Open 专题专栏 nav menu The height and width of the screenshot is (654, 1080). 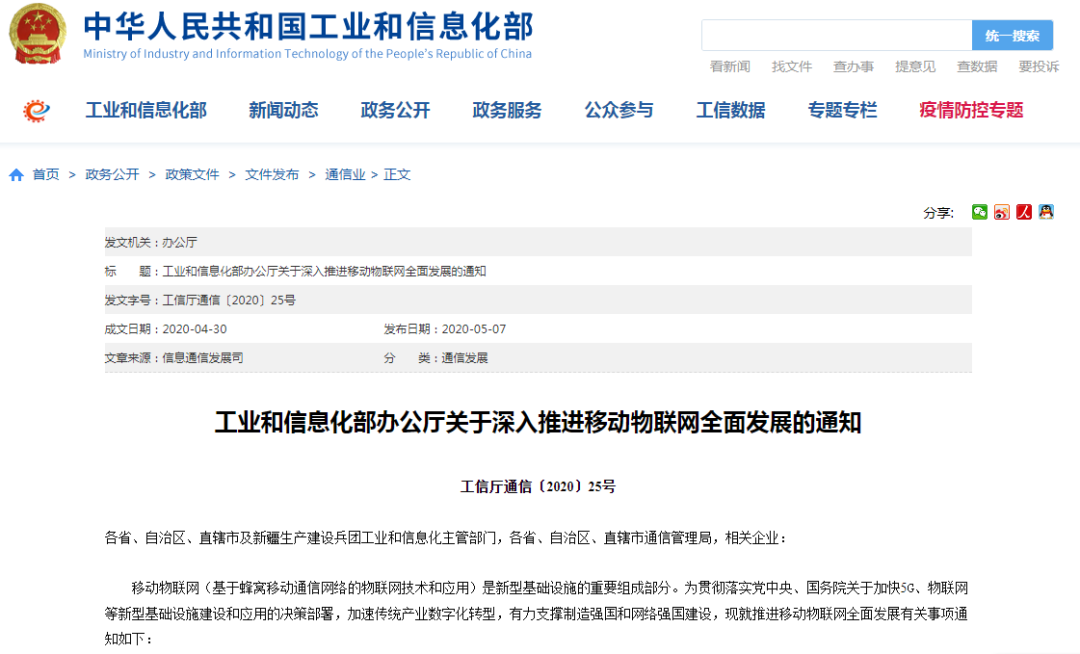tap(842, 110)
